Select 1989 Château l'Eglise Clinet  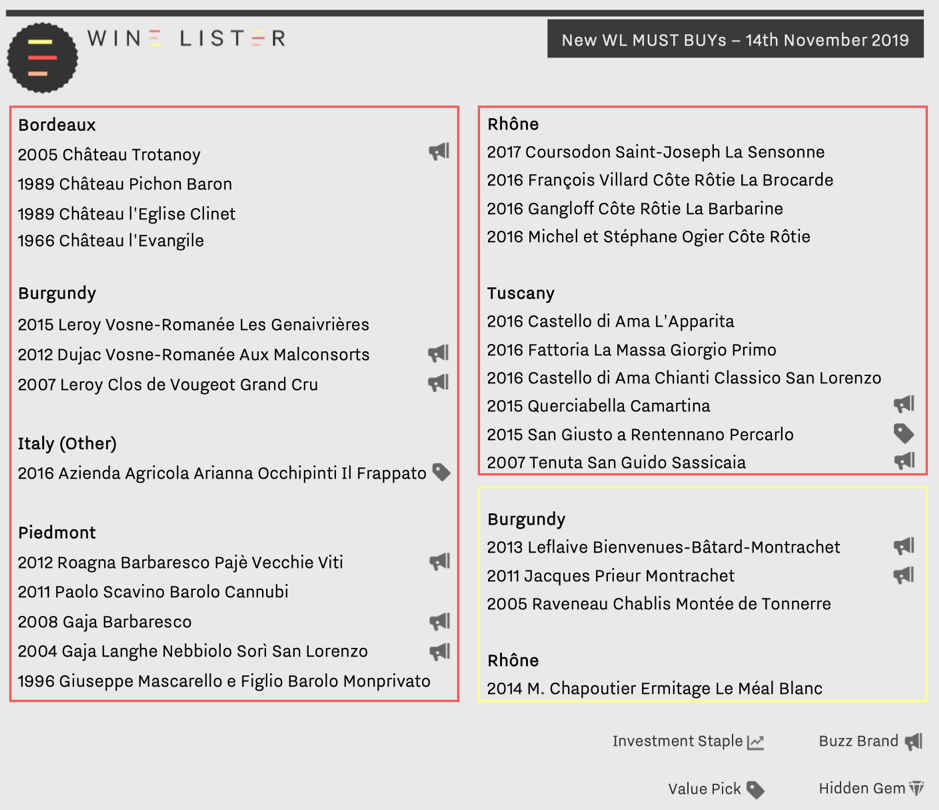126,214
